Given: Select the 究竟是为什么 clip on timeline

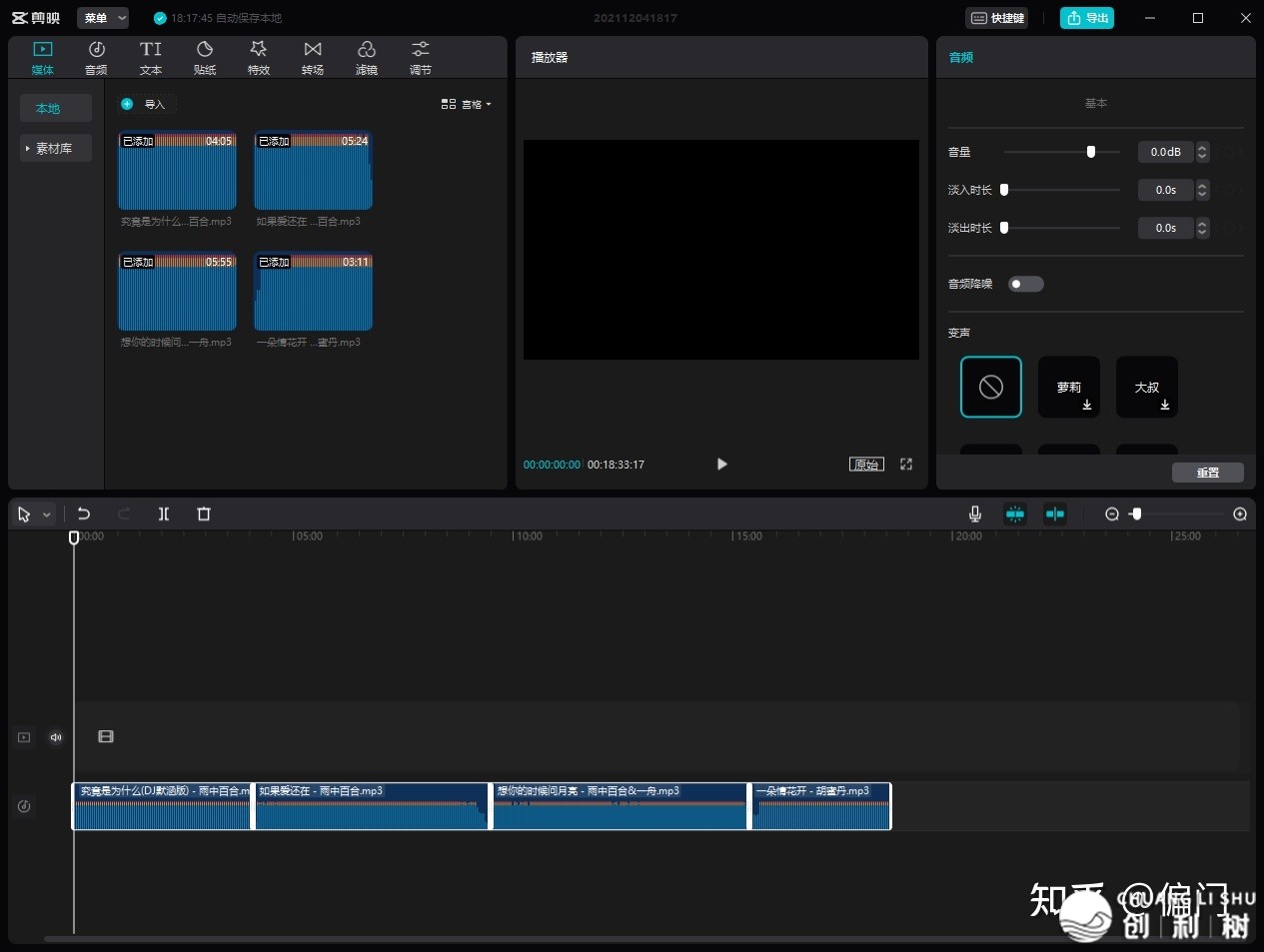Looking at the screenshot, I should pyautogui.click(x=162, y=806).
